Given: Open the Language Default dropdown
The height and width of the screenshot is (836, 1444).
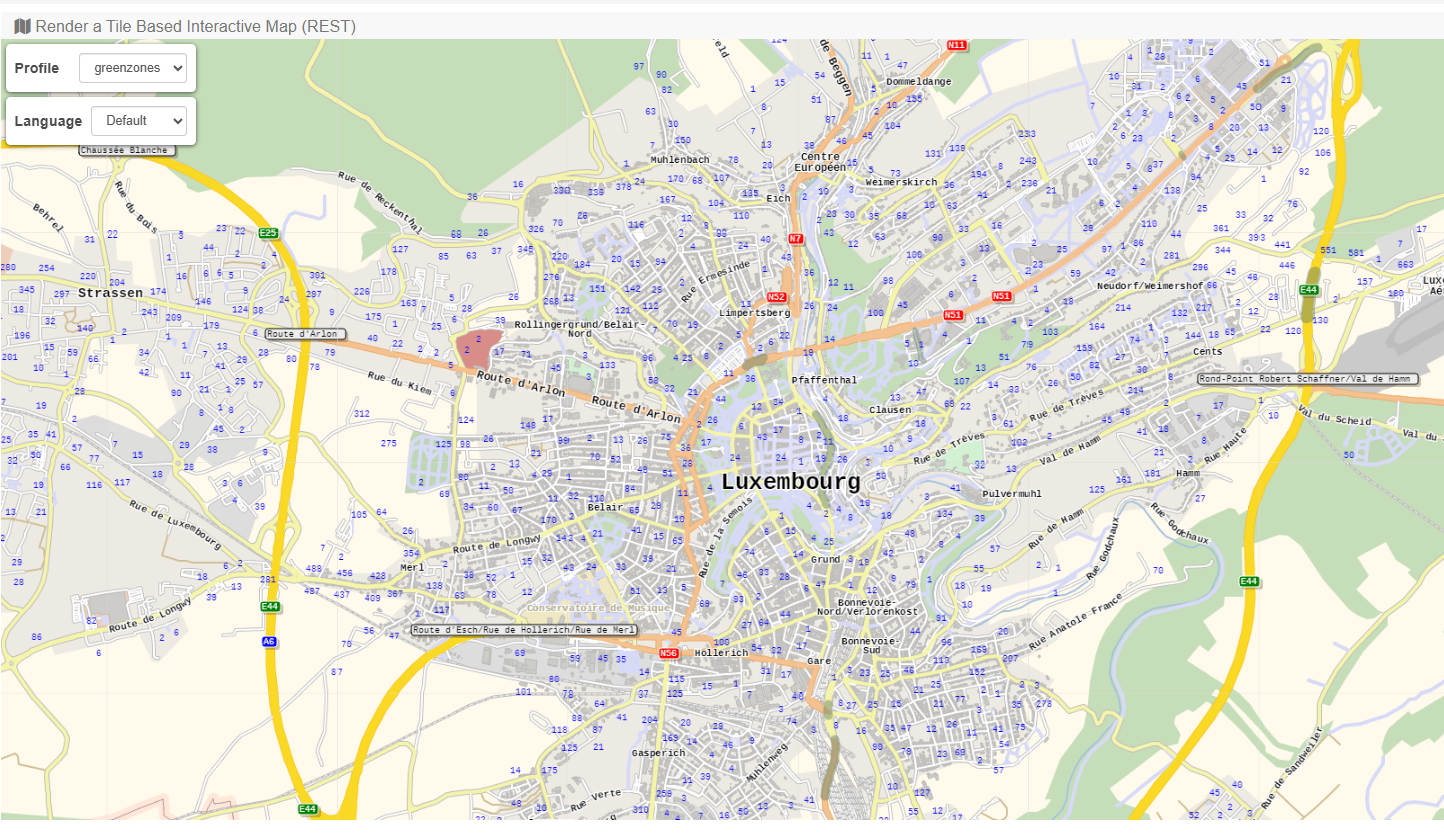Looking at the screenshot, I should [x=139, y=121].
